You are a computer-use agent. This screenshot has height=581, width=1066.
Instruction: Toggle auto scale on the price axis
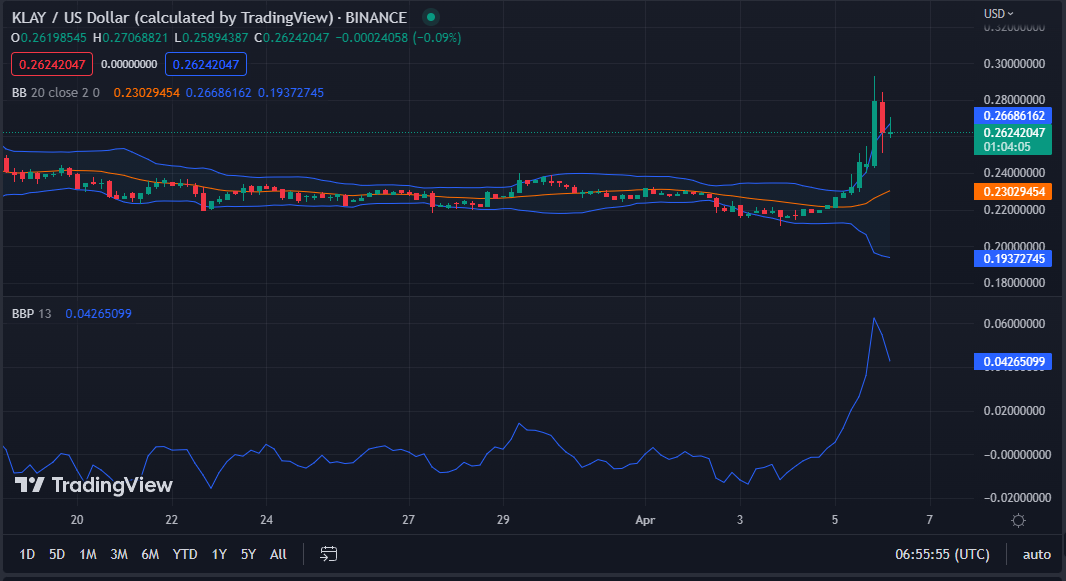pos(1039,553)
